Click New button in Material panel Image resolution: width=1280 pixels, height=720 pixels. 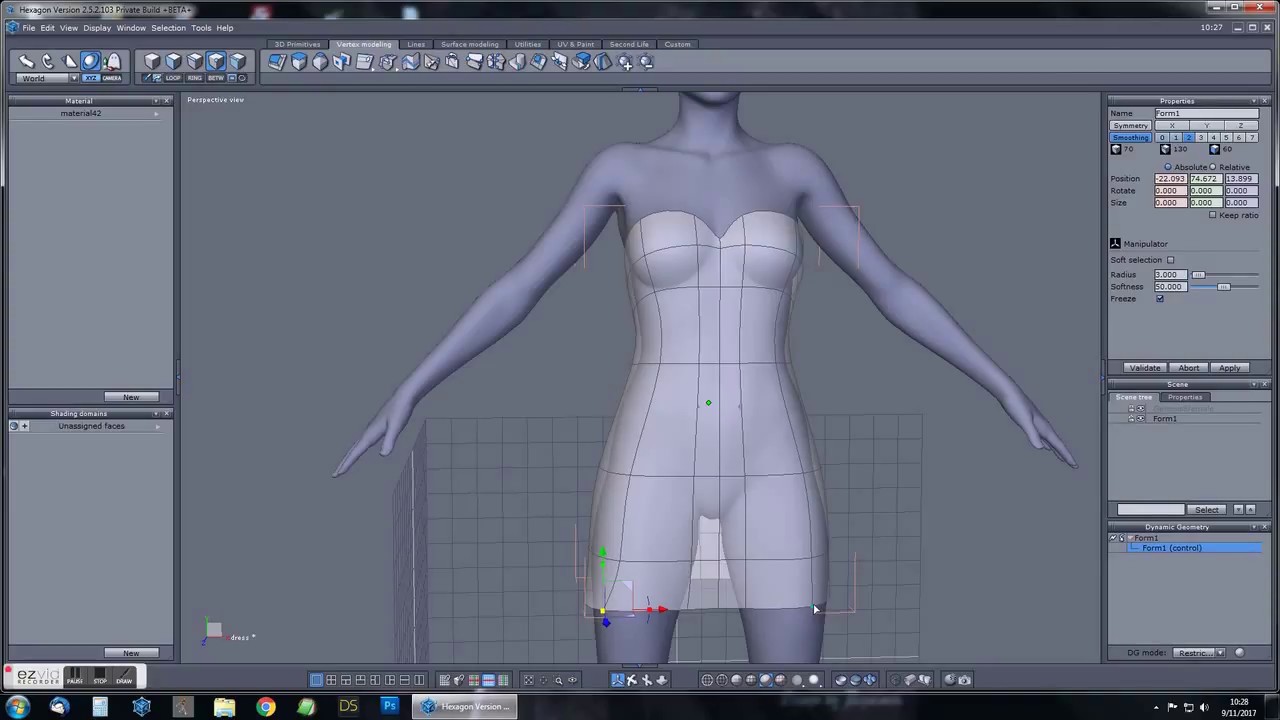[x=131, y=397]
